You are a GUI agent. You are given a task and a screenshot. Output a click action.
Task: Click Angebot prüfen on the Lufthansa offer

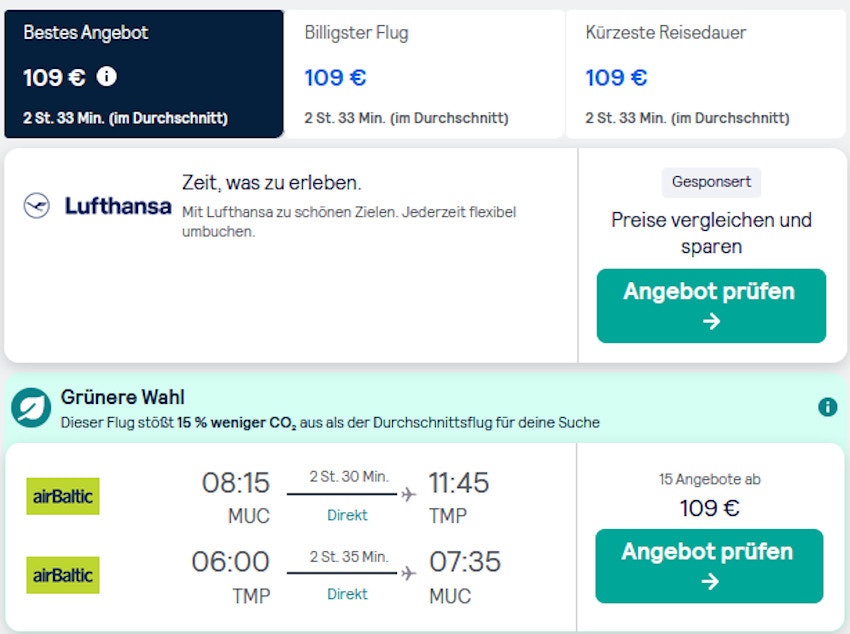(711, 306)
